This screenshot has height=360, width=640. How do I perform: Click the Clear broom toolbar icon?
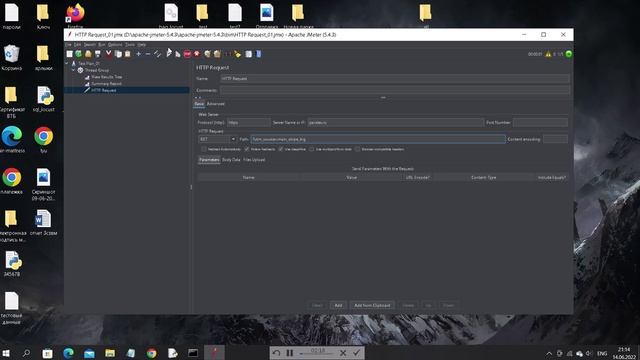[x=207, y=54]
